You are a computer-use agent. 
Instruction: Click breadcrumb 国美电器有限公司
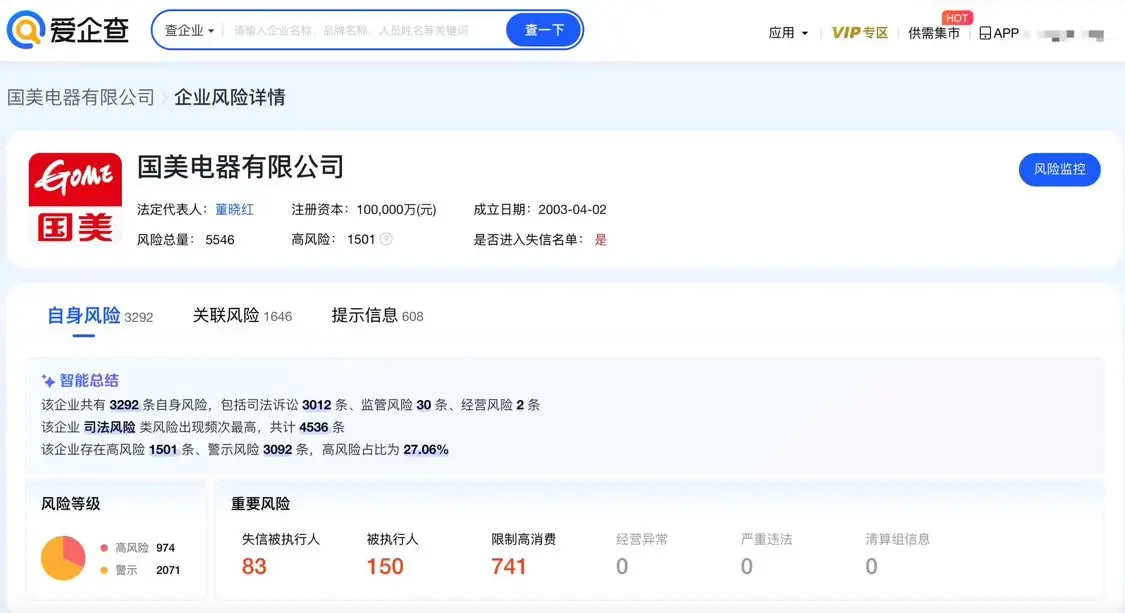point(81,97)
